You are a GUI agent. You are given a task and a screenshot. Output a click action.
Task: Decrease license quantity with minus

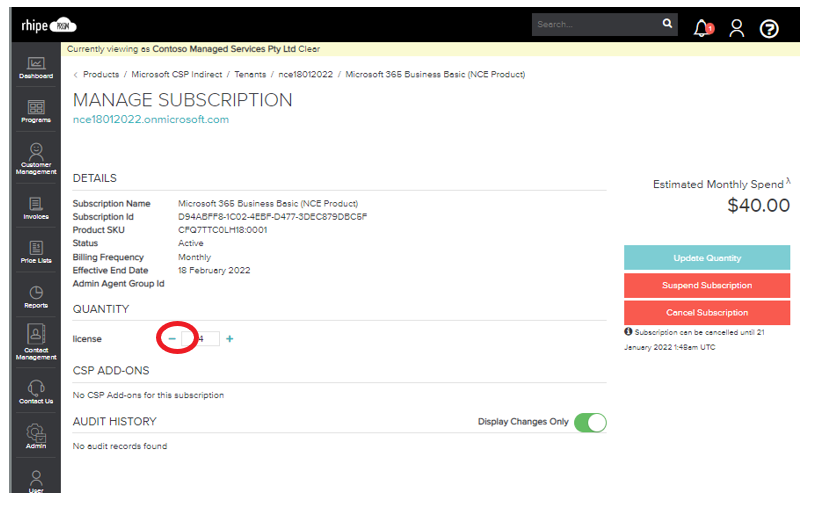click(172, 339)
